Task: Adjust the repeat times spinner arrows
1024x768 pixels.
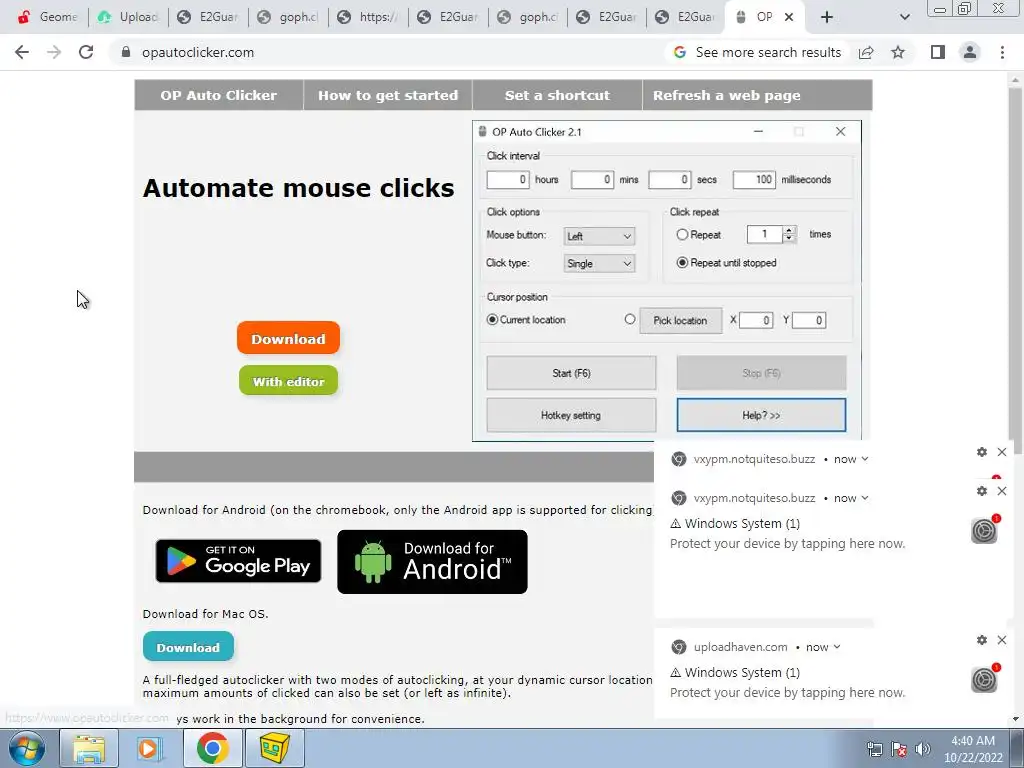Action: [789, 234]
